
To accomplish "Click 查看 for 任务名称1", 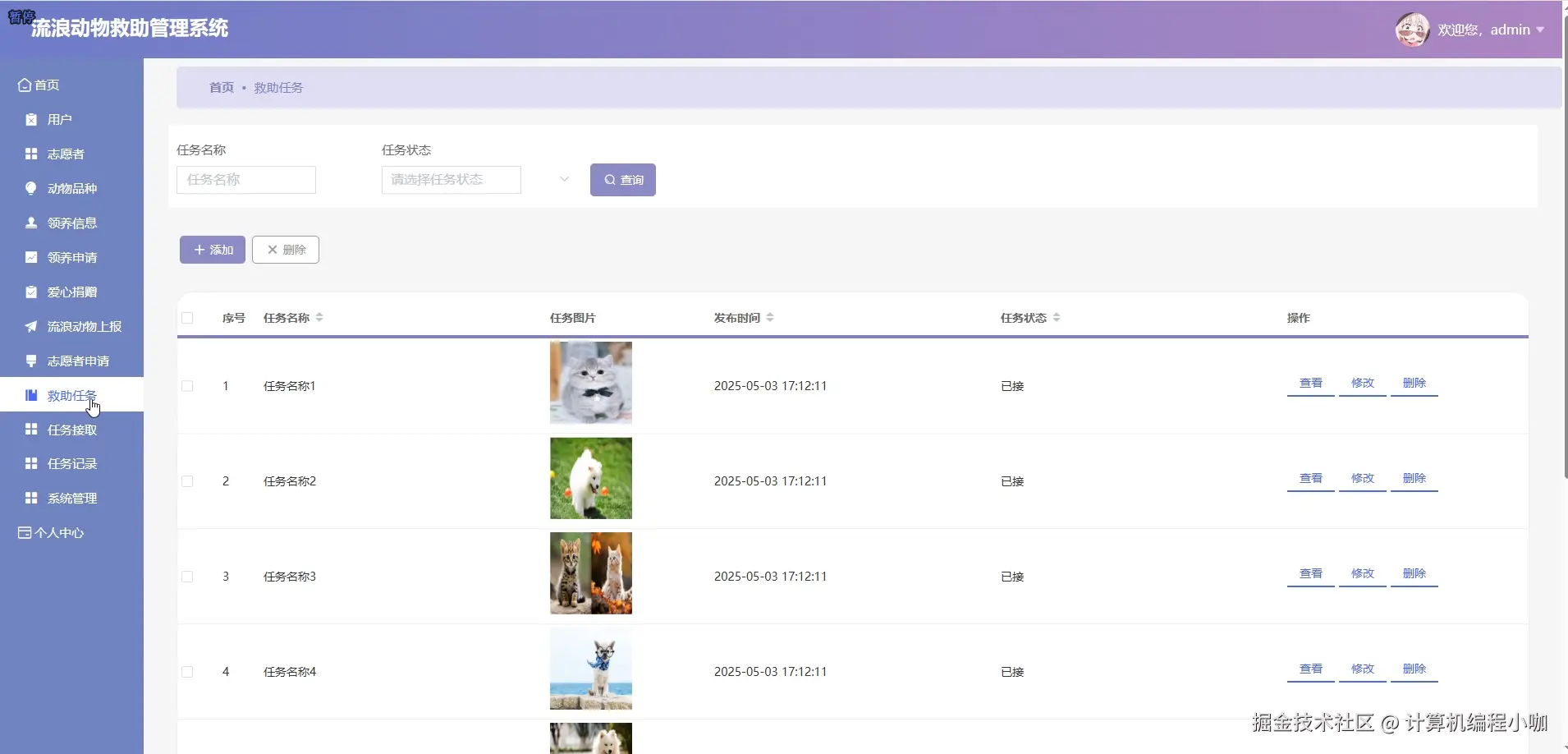I will 1311,384.
